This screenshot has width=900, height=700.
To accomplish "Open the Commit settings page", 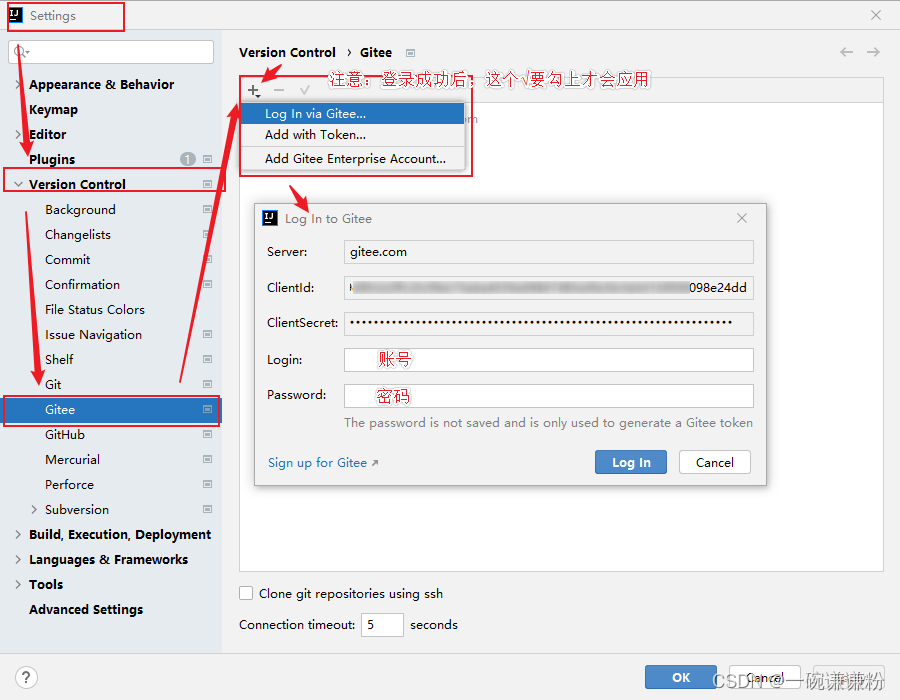I will coord(68,259).
